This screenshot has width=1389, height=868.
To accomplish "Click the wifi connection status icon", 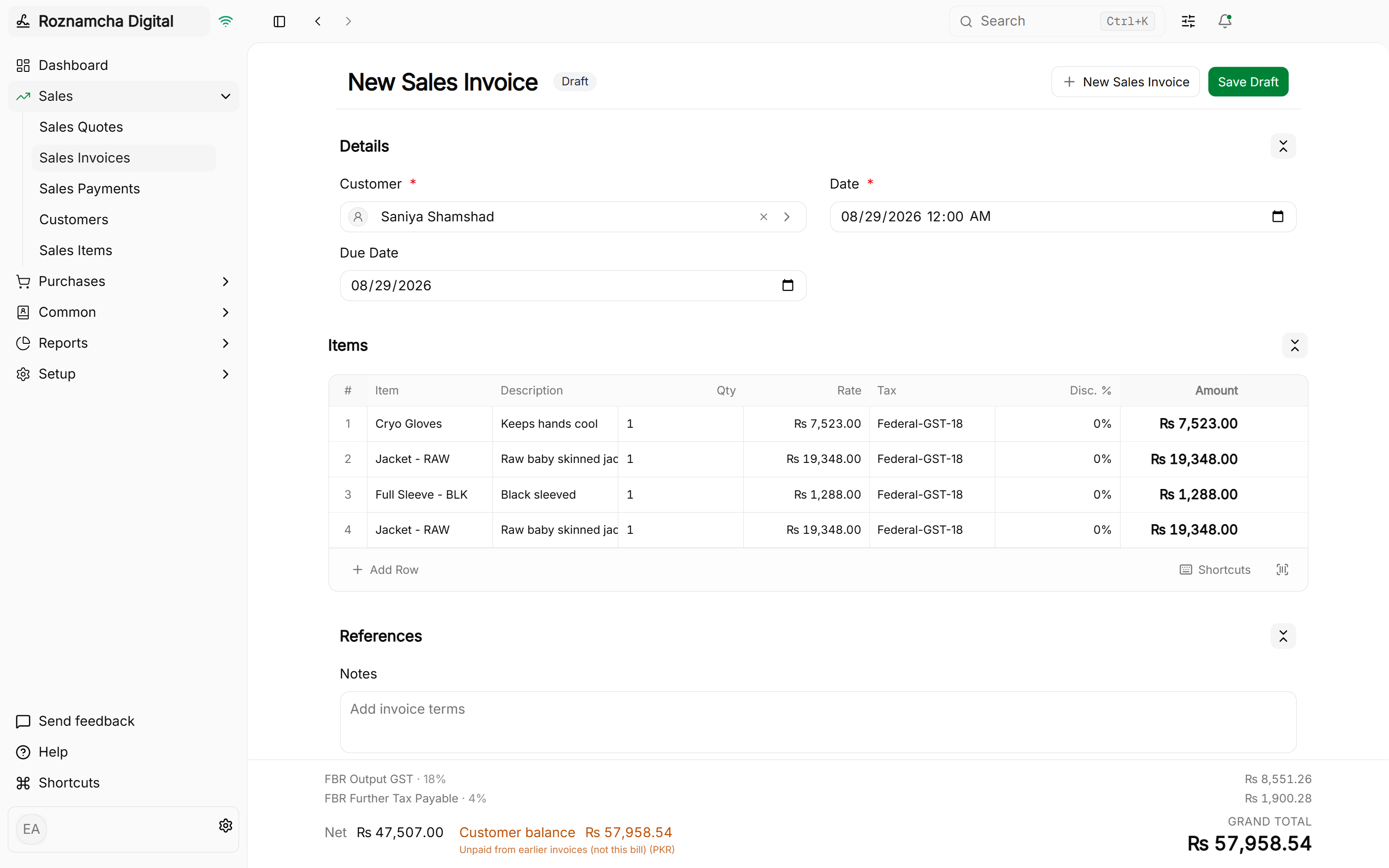I will 226,21.
